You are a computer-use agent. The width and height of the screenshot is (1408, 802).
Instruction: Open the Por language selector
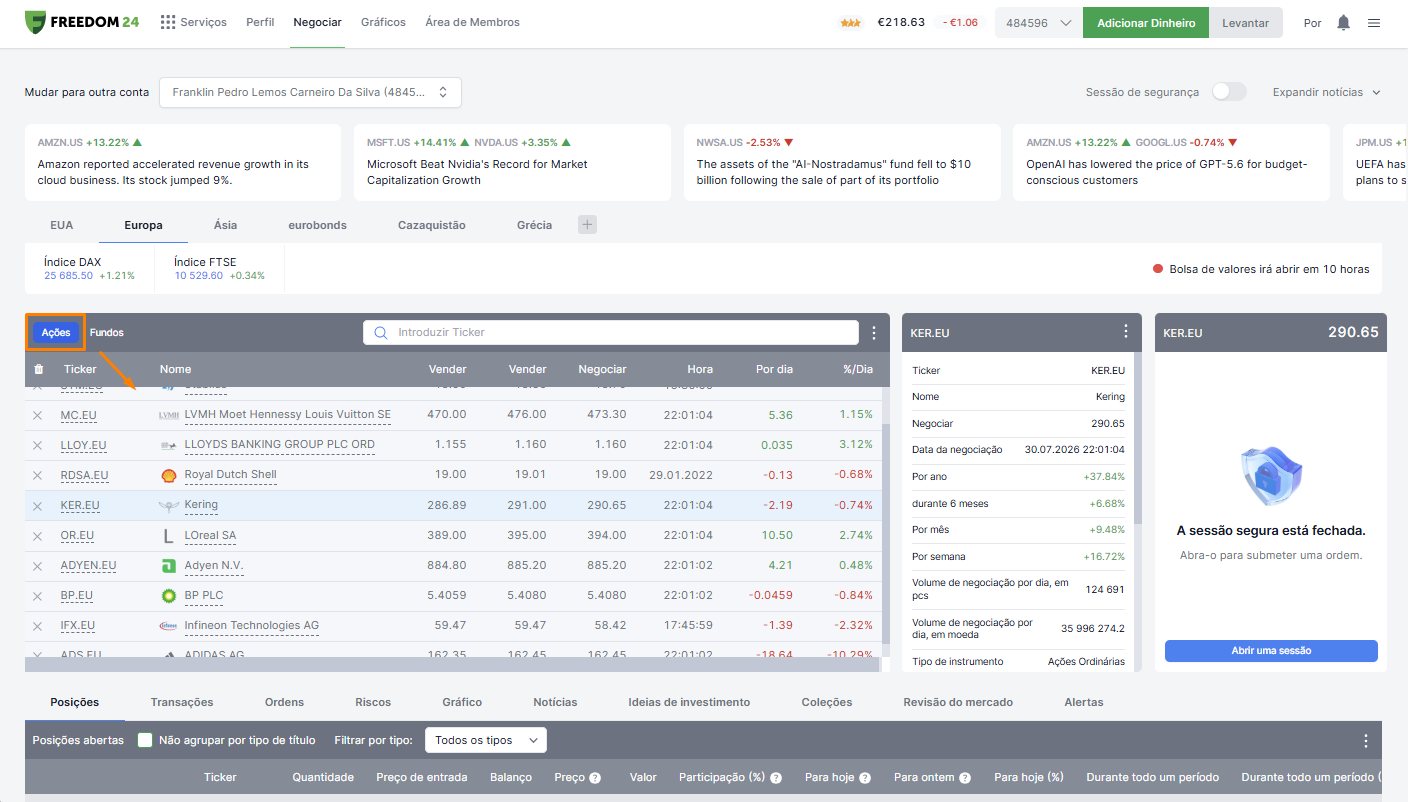(x=1313, y=23)
